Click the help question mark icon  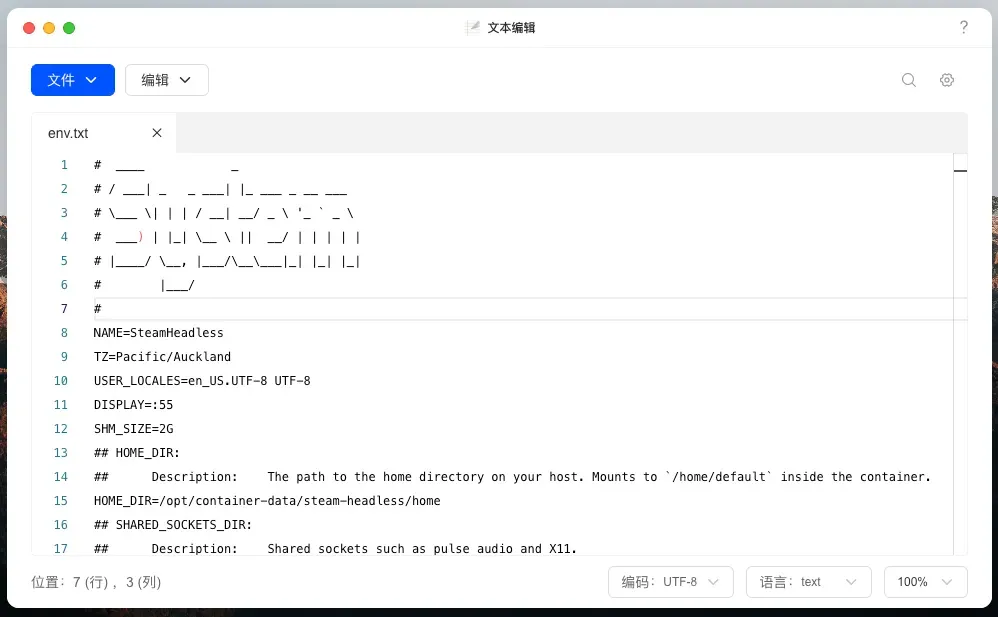pos(964,27)
